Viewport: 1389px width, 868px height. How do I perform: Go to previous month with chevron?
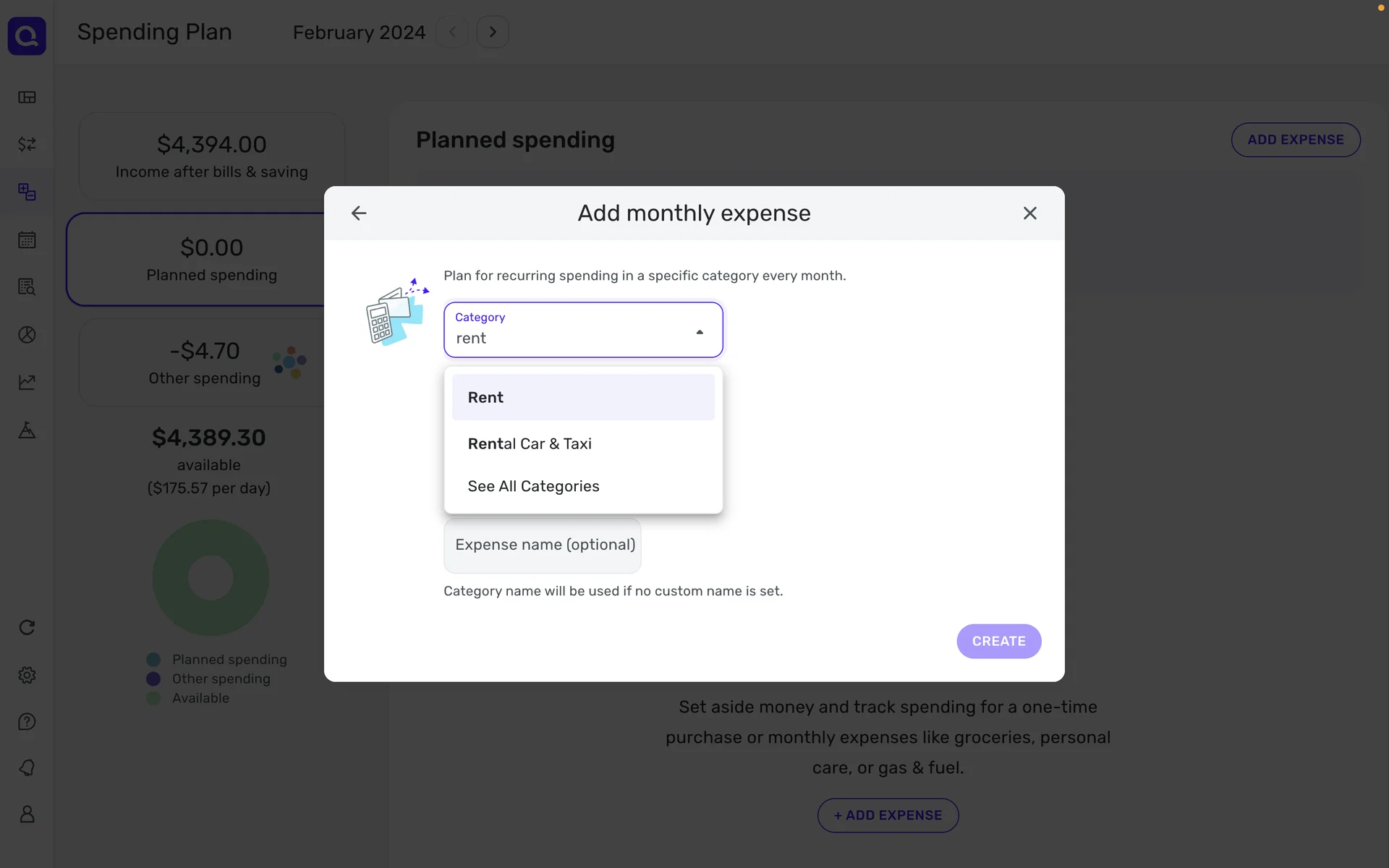point(453,33)
